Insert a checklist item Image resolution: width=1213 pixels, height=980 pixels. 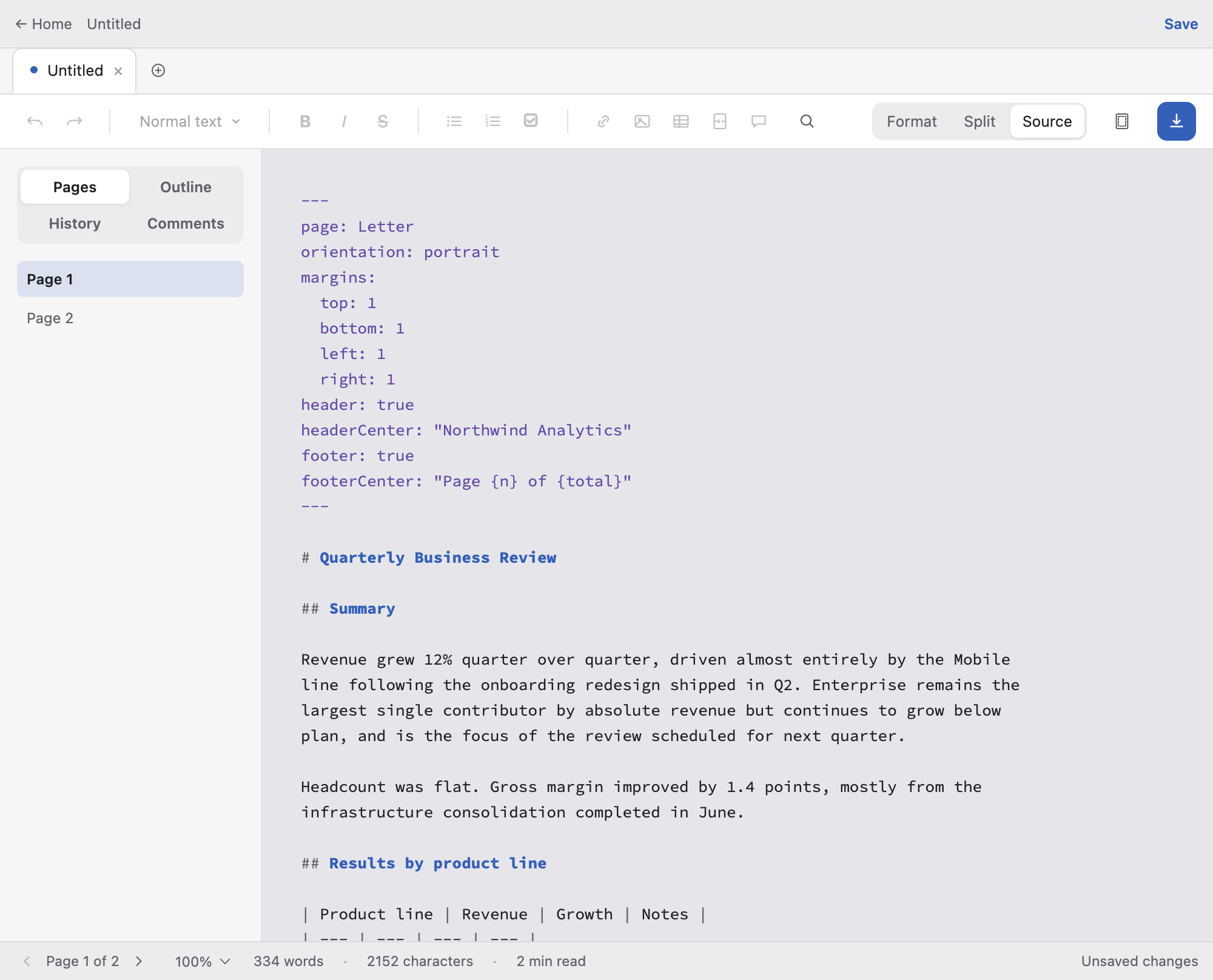[531, 121]
